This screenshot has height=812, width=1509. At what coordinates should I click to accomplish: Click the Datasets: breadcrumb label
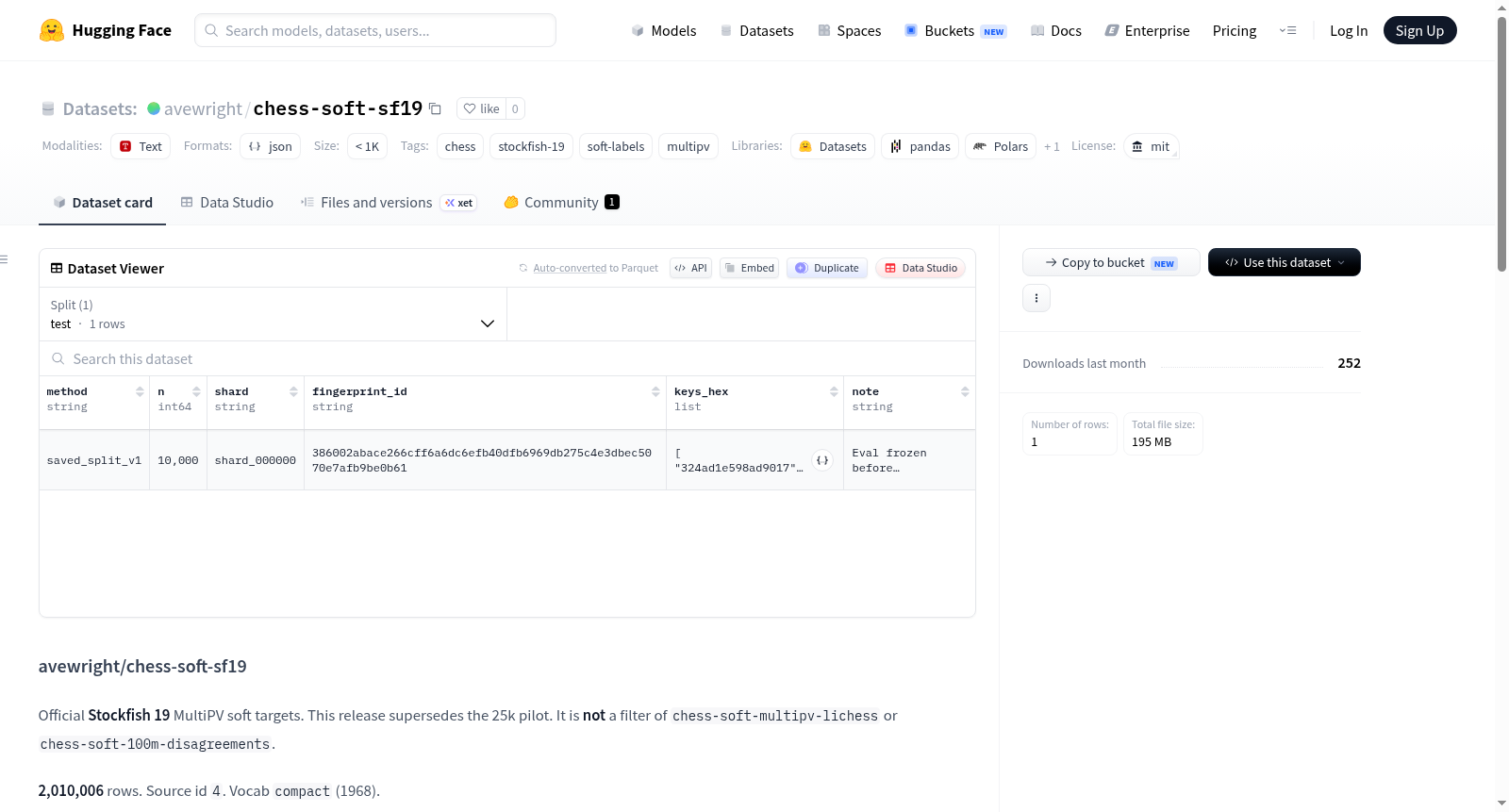click(x=100, y=108)
